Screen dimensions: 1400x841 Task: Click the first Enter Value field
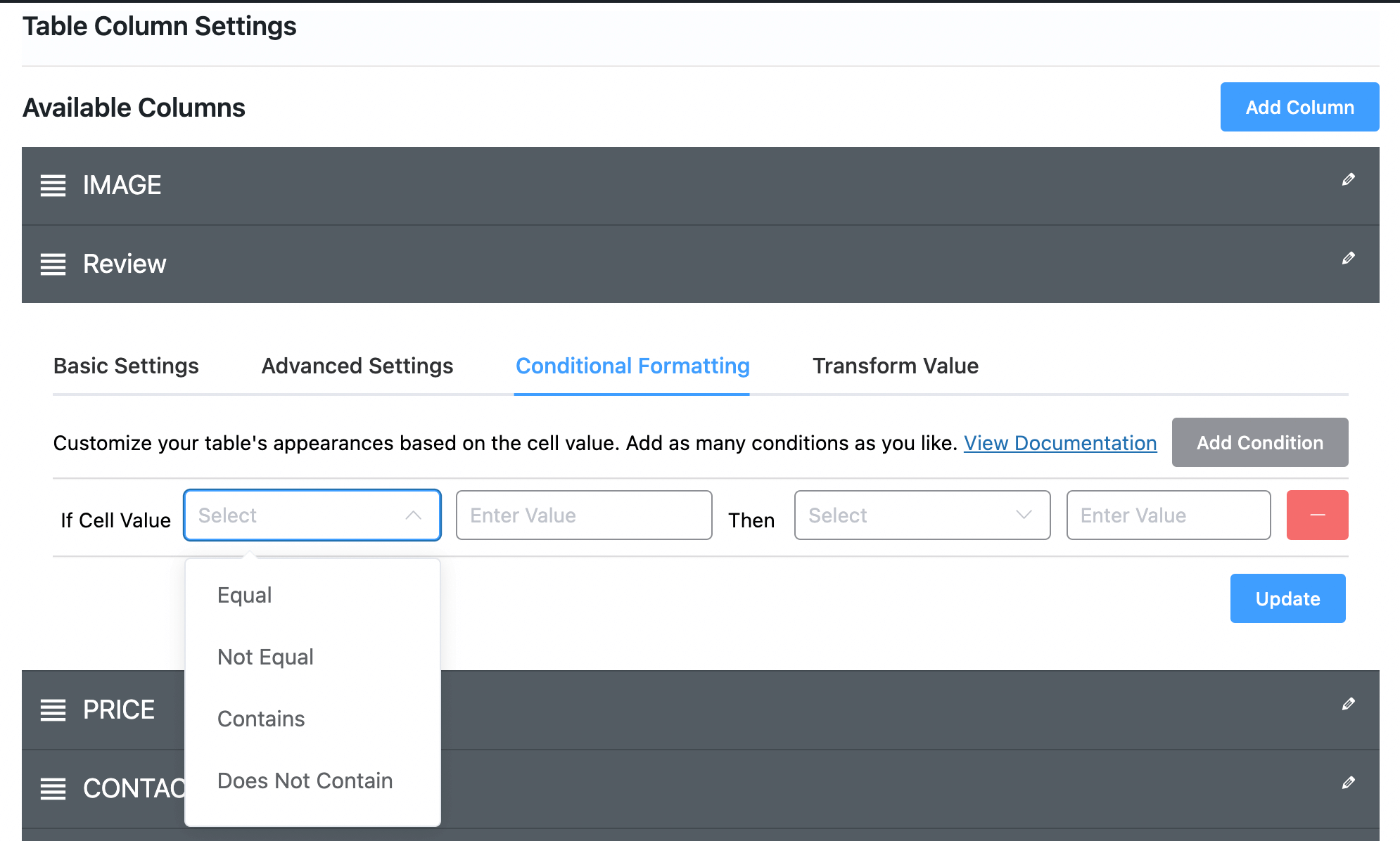tap(583, 515)
